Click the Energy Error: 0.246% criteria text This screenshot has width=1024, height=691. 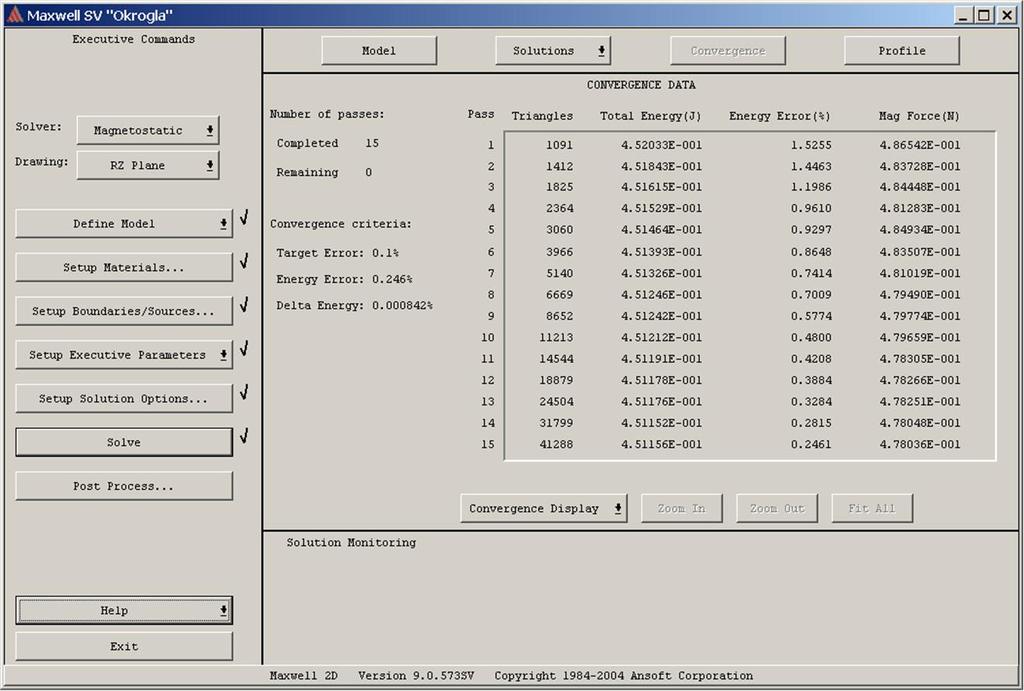click(x=344, y=279)
